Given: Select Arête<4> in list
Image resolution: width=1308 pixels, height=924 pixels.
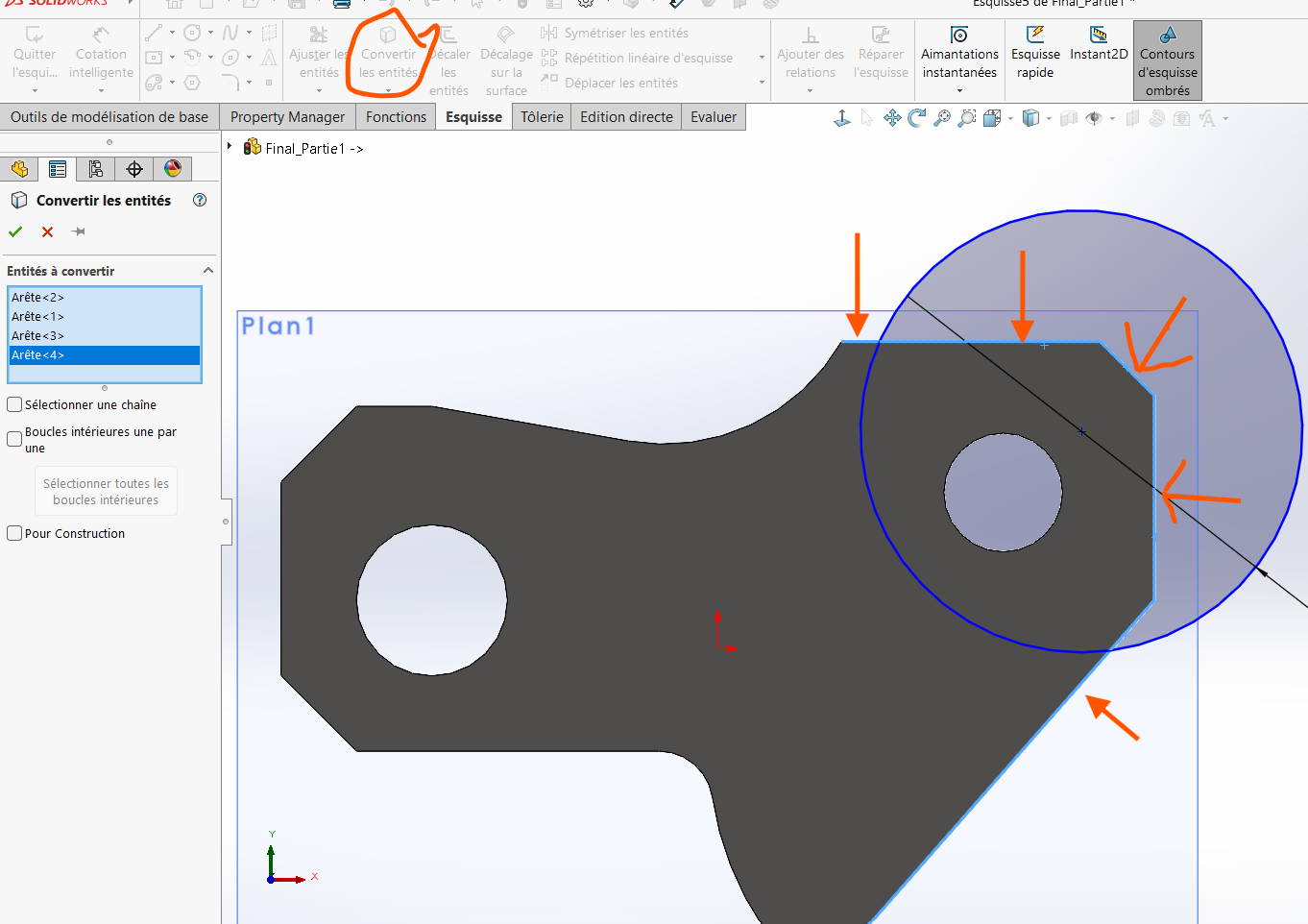Looking at the screenshot, I should [105, 354].
